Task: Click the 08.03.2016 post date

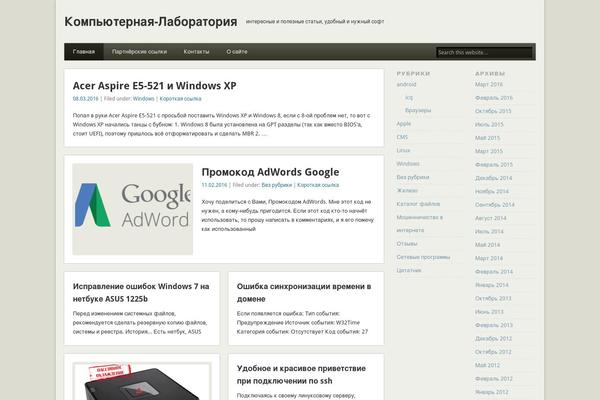Action: pos(86,99)
